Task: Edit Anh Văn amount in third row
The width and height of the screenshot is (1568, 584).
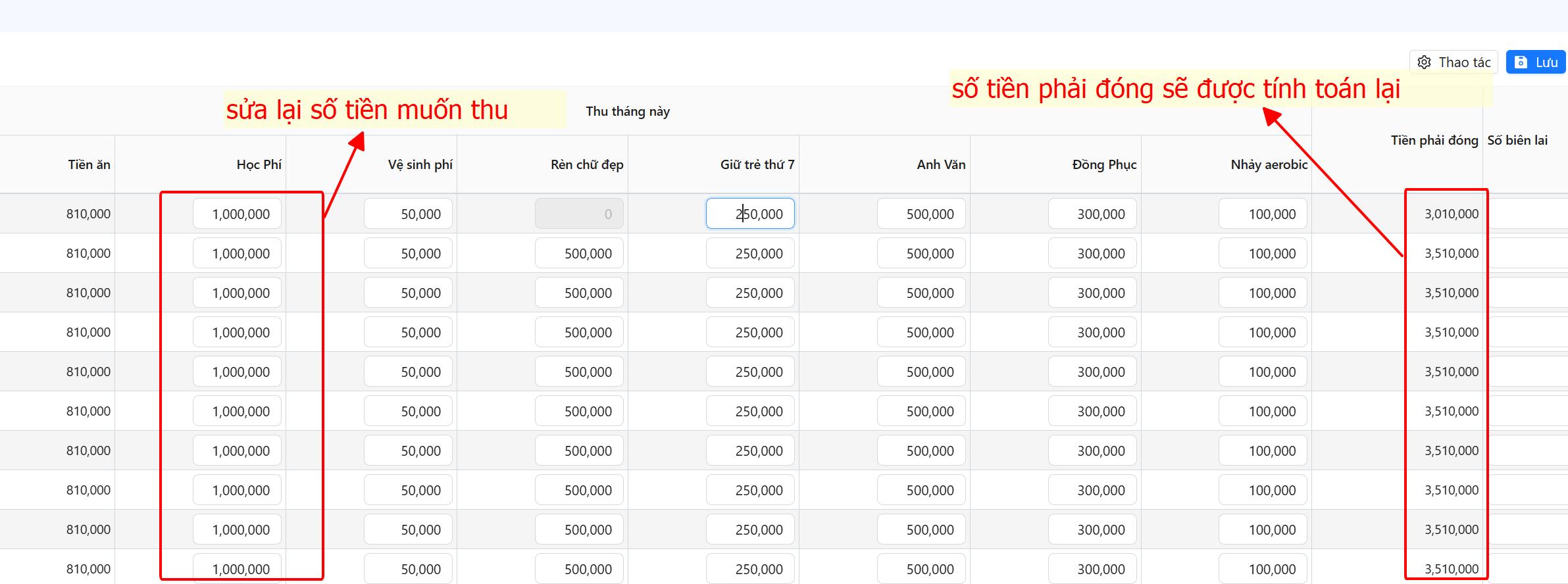Action: tap(921, 293)
